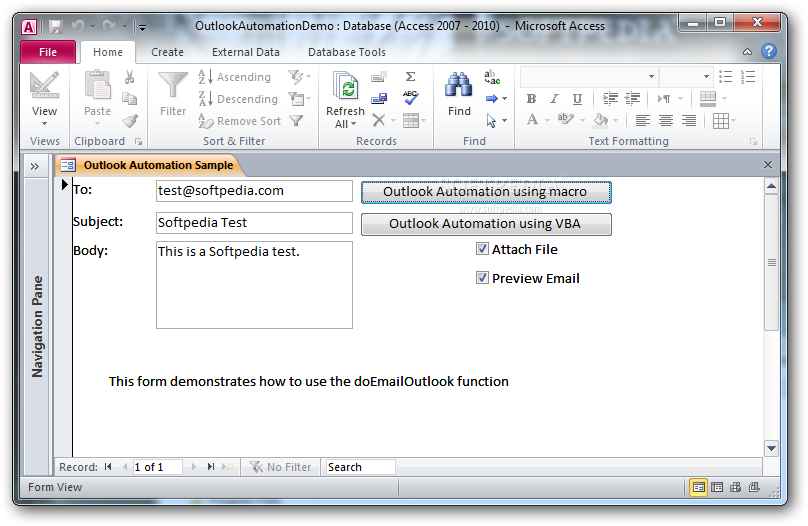Viewport: 808px width, 526px height.
Task: Click Outlook Automation using macro button
Action: coord(486,192)
